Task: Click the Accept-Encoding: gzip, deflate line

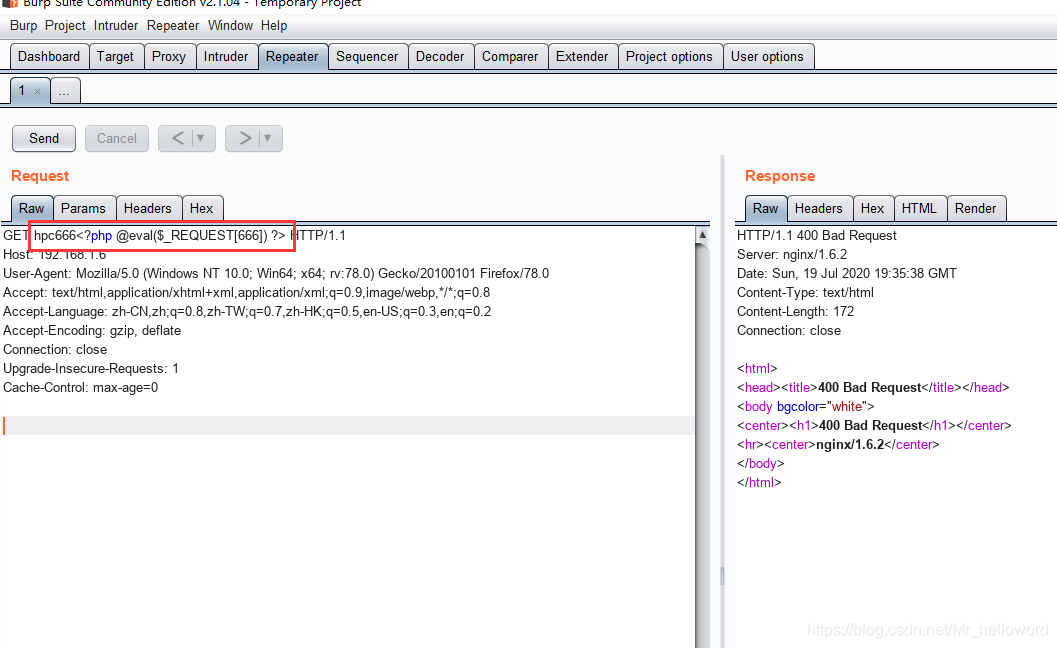Action: click(x=92, y=330)
